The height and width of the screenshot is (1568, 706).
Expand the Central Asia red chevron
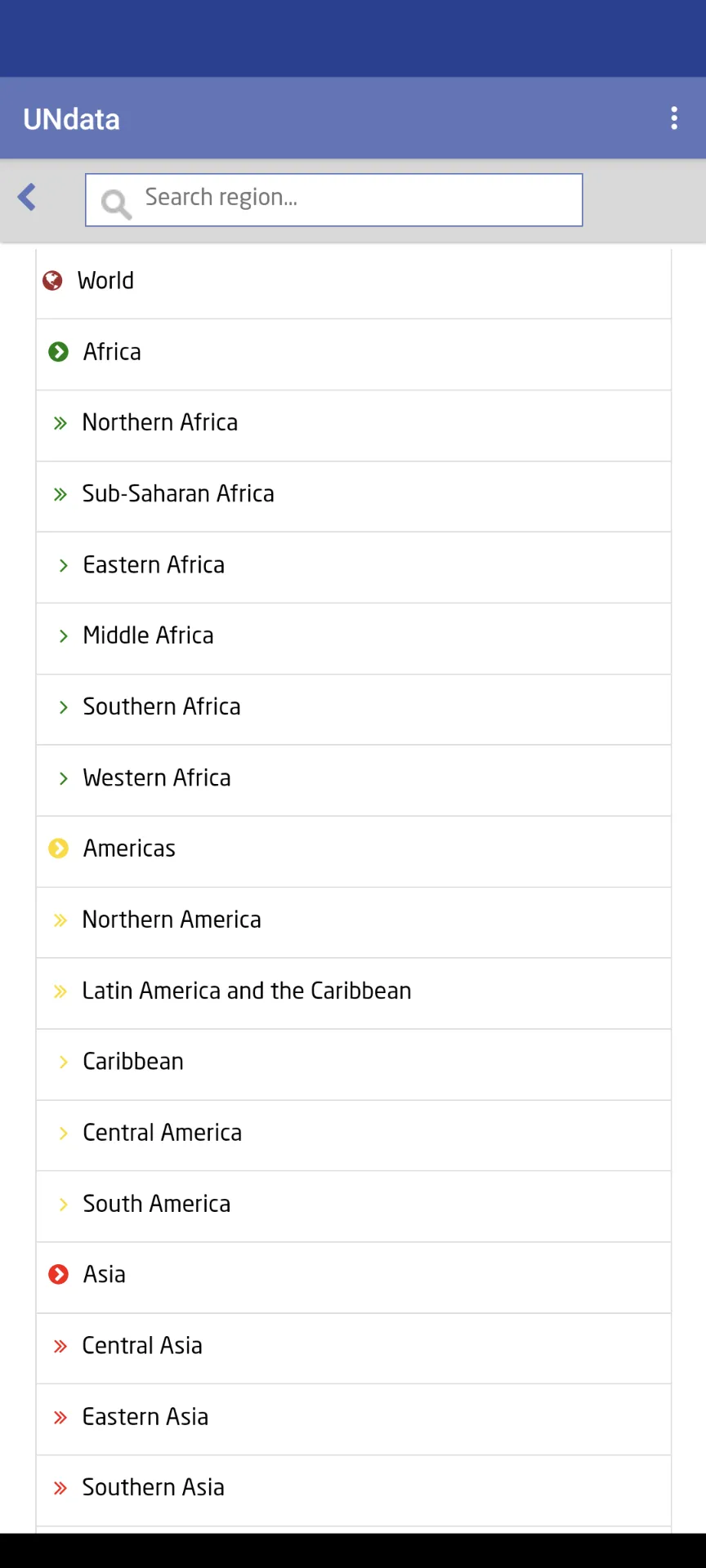point(60,1346)
